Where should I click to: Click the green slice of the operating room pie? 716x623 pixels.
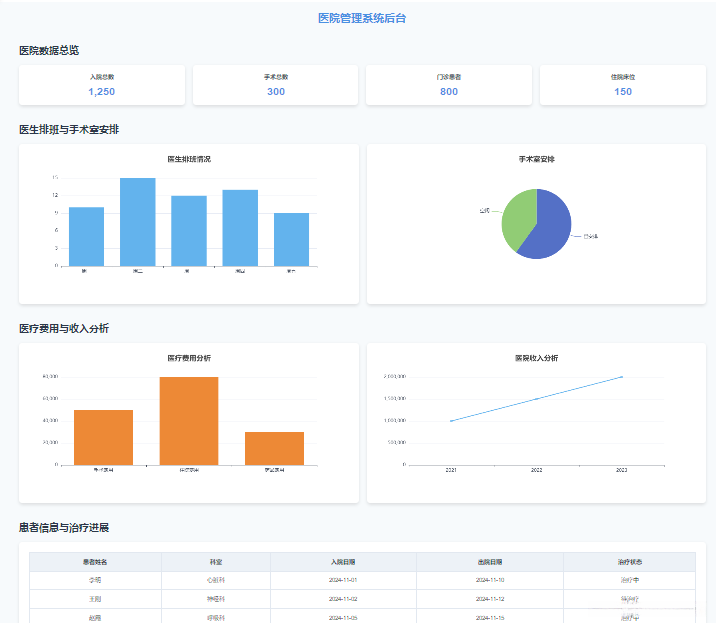tap(517, 217)
